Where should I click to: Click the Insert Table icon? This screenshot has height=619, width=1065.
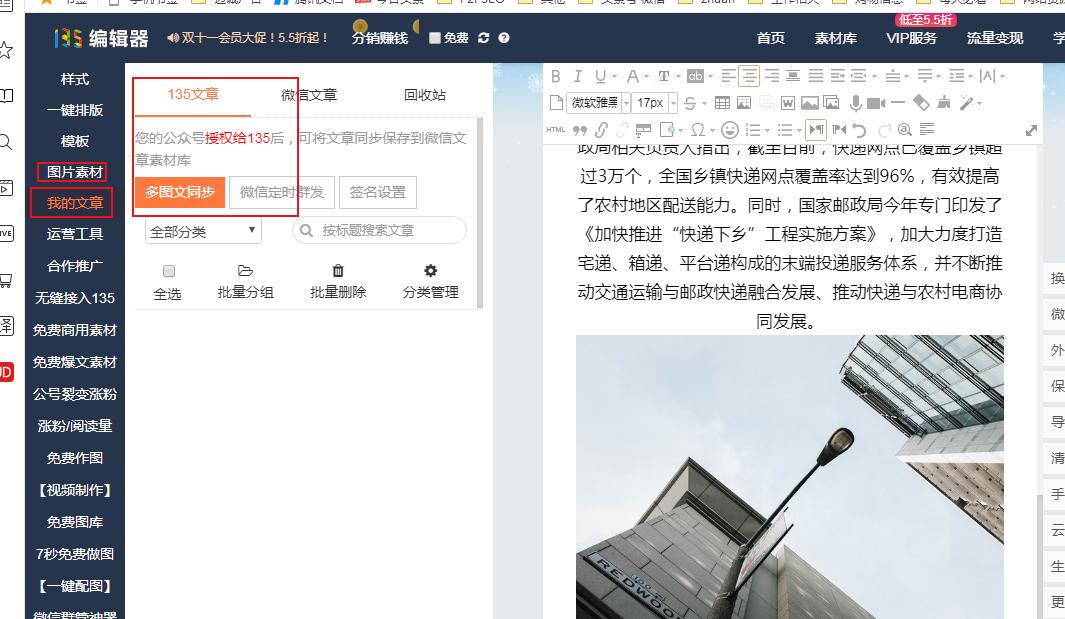click(x=721, y=104)
